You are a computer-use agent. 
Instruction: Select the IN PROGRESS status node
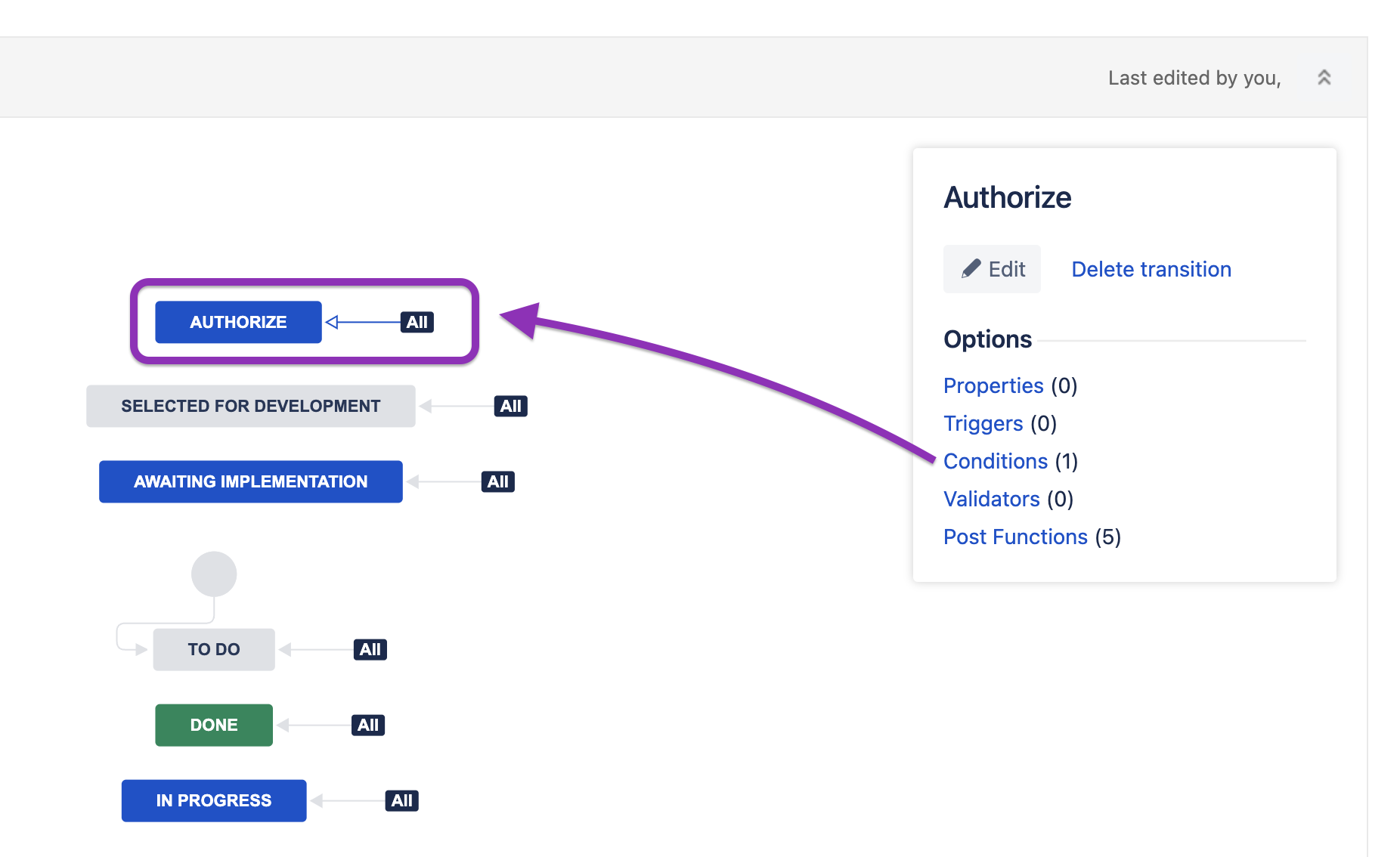pos(214,800)
